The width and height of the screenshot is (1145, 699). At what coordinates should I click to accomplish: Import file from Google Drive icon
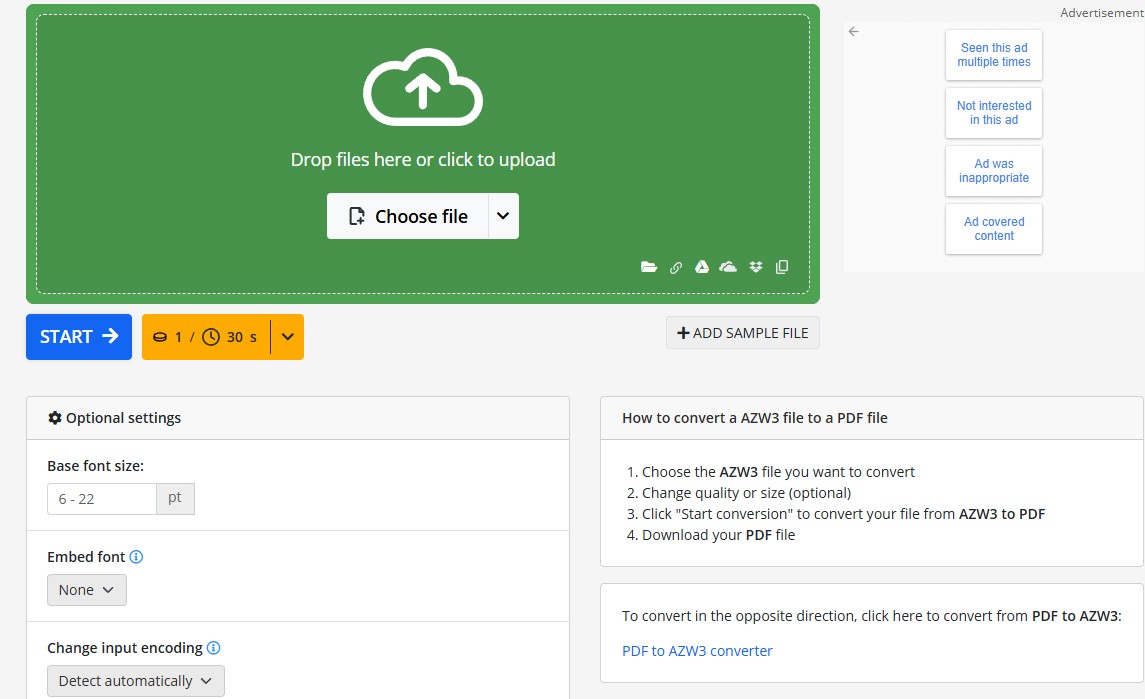click(702, 267)
